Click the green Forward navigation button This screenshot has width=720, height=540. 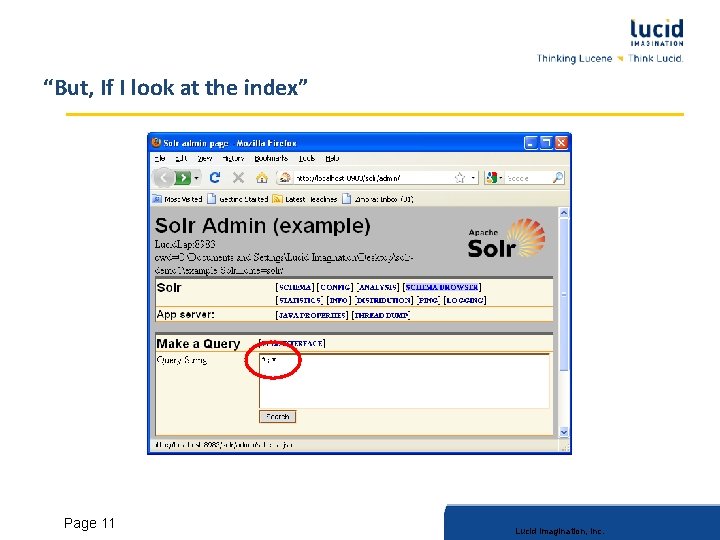pyautogui.click(x=182, y=178)
